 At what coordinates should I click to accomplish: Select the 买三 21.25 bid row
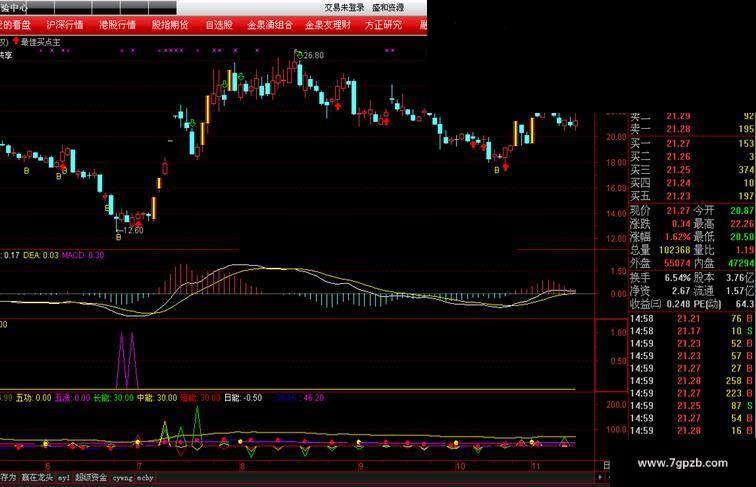[x=692, y=170]
